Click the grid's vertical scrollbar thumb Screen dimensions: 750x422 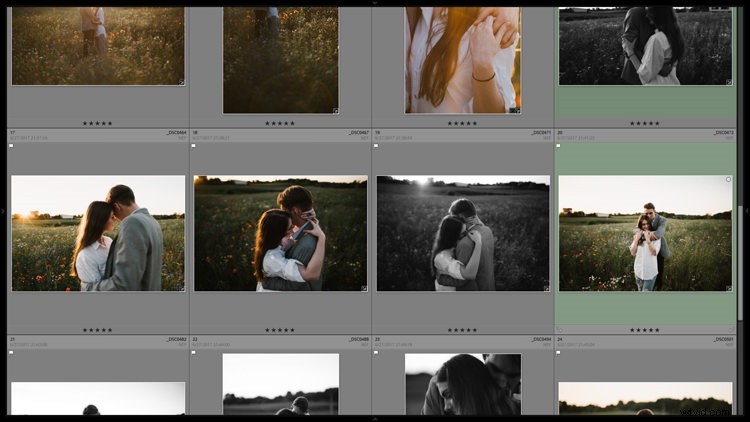click(740, 264)
